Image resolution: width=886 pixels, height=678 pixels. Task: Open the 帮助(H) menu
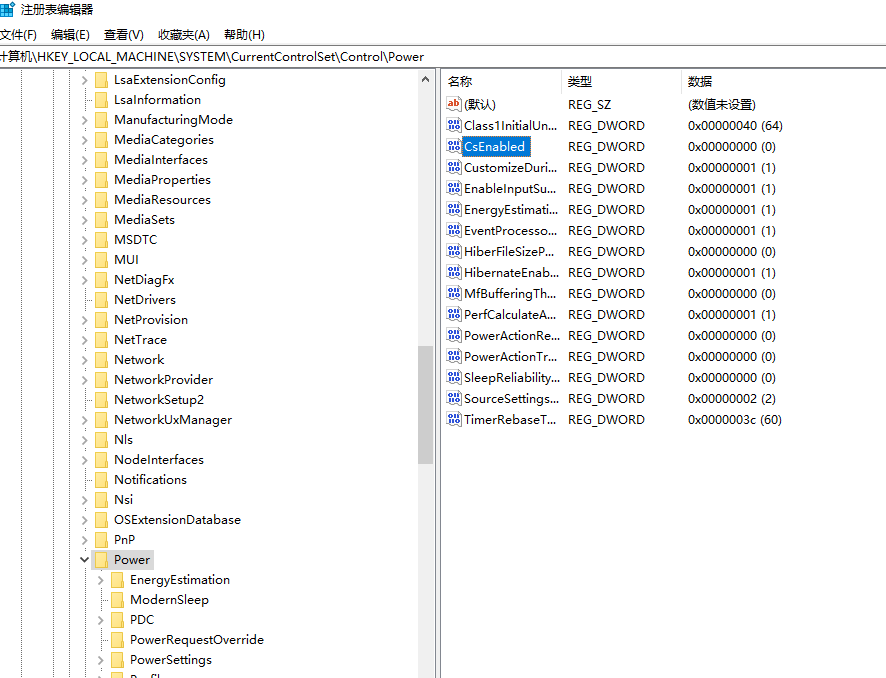pos(244,34)
